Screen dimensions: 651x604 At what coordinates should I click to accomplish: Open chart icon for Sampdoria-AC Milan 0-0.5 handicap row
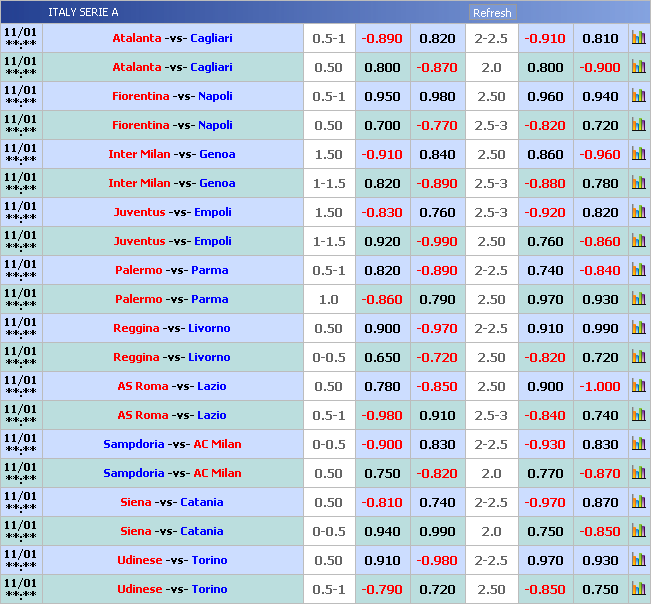click(x=638, y=444)
